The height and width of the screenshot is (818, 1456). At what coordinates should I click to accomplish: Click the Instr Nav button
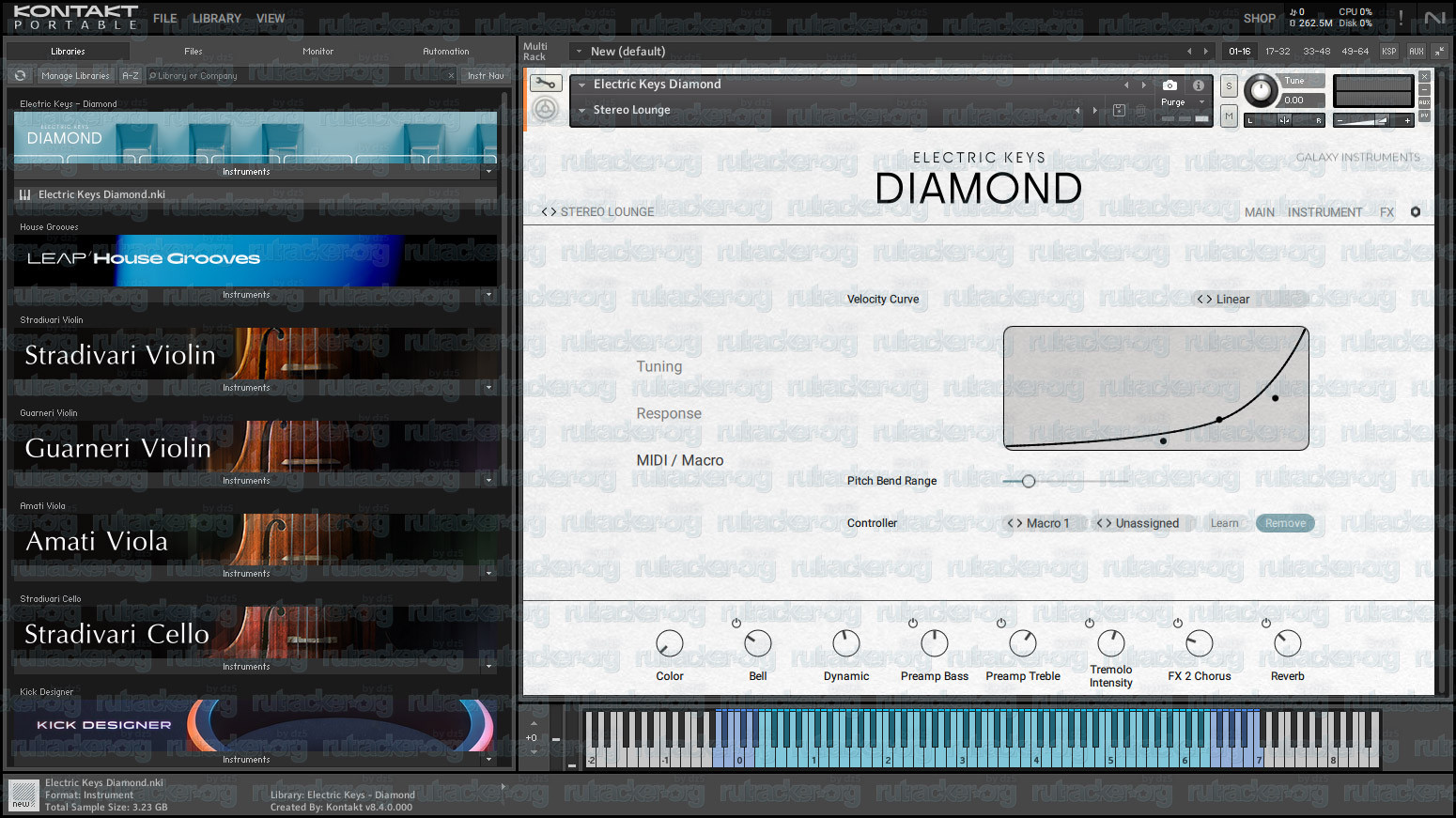point(486,75)
